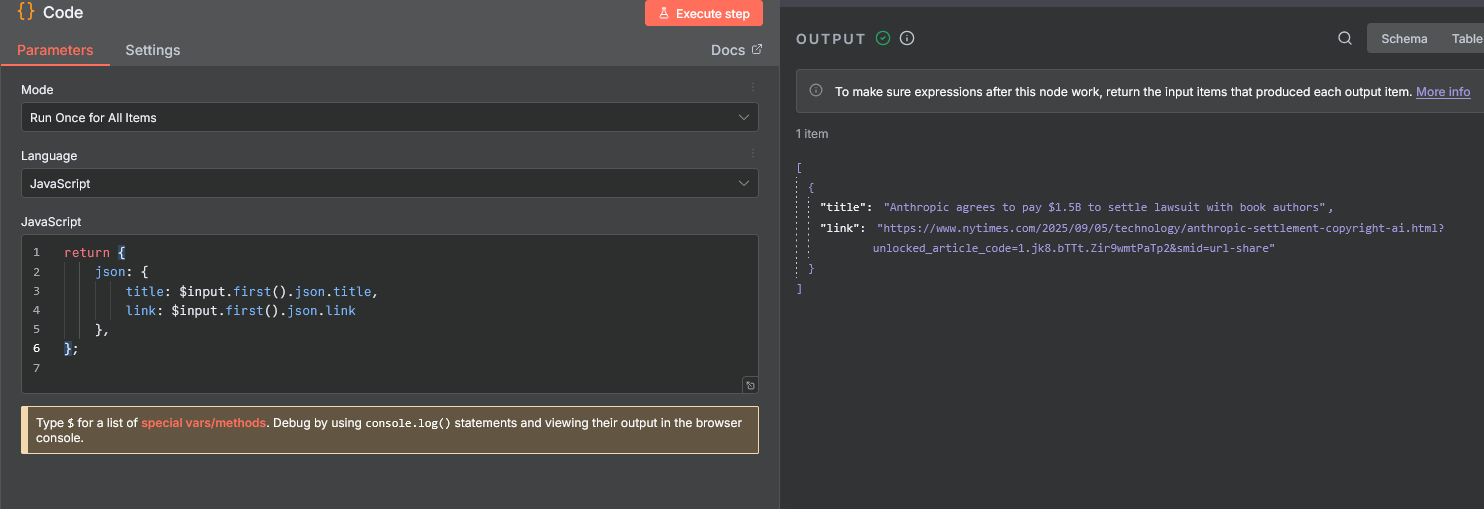Open the special vars/methods link
This screenshot has width=1484, height=509.
204,423
